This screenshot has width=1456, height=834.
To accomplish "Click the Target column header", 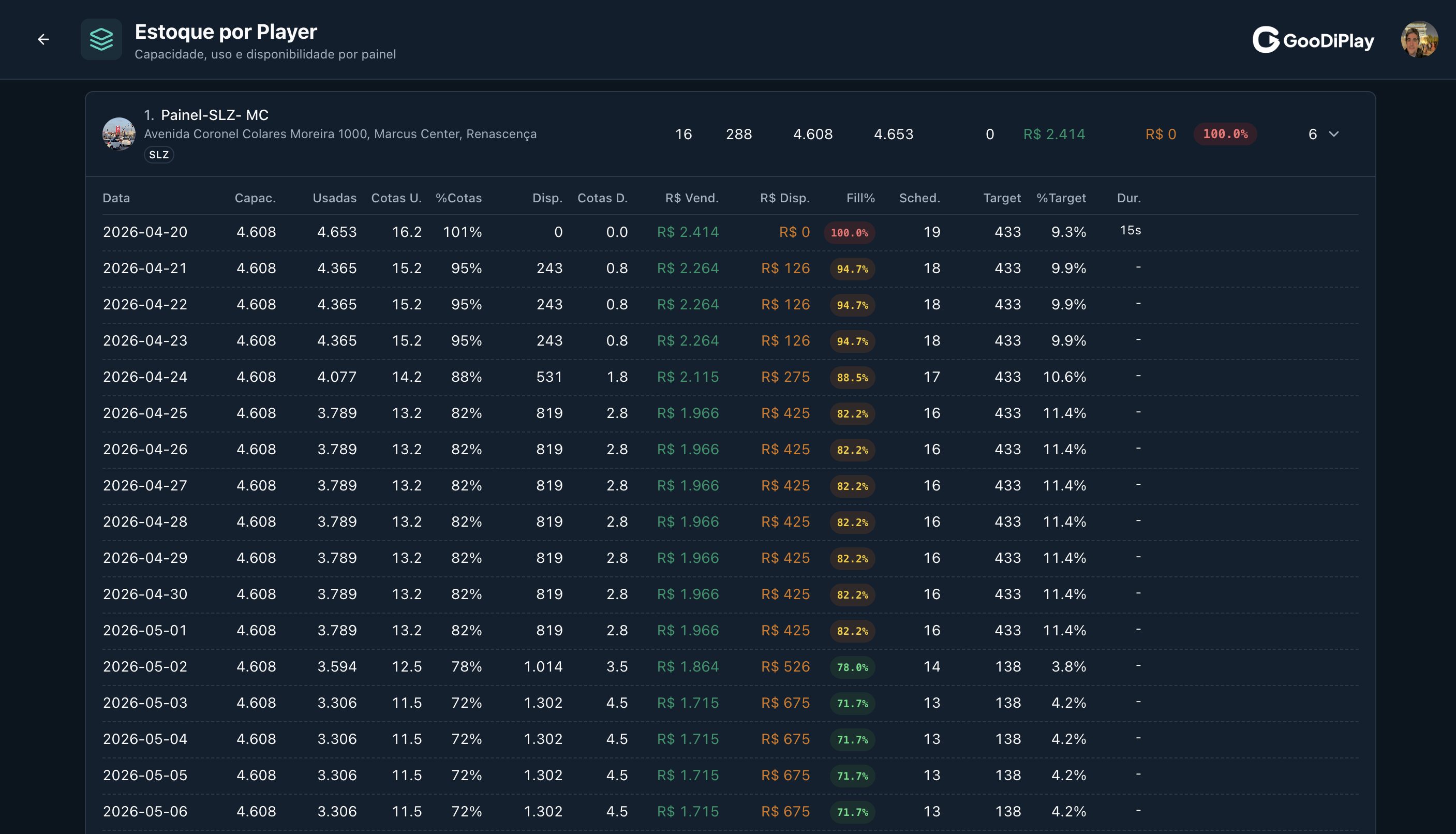I will coord(1002,198).
